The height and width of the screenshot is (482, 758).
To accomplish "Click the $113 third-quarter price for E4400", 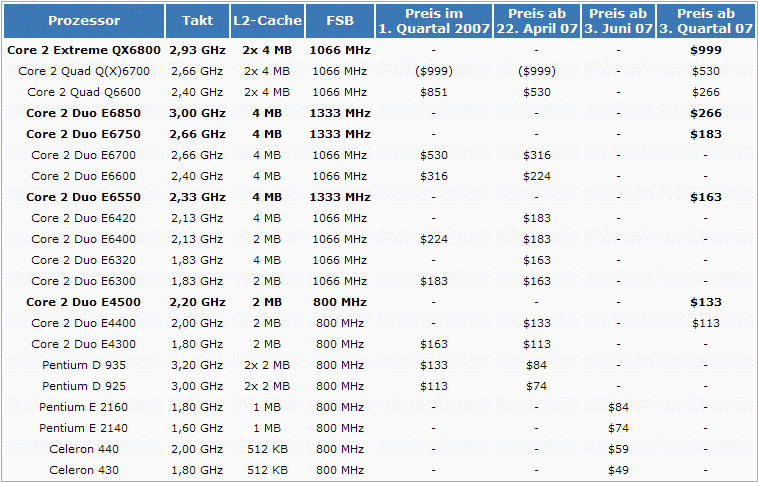I will [x=706, y=323].
